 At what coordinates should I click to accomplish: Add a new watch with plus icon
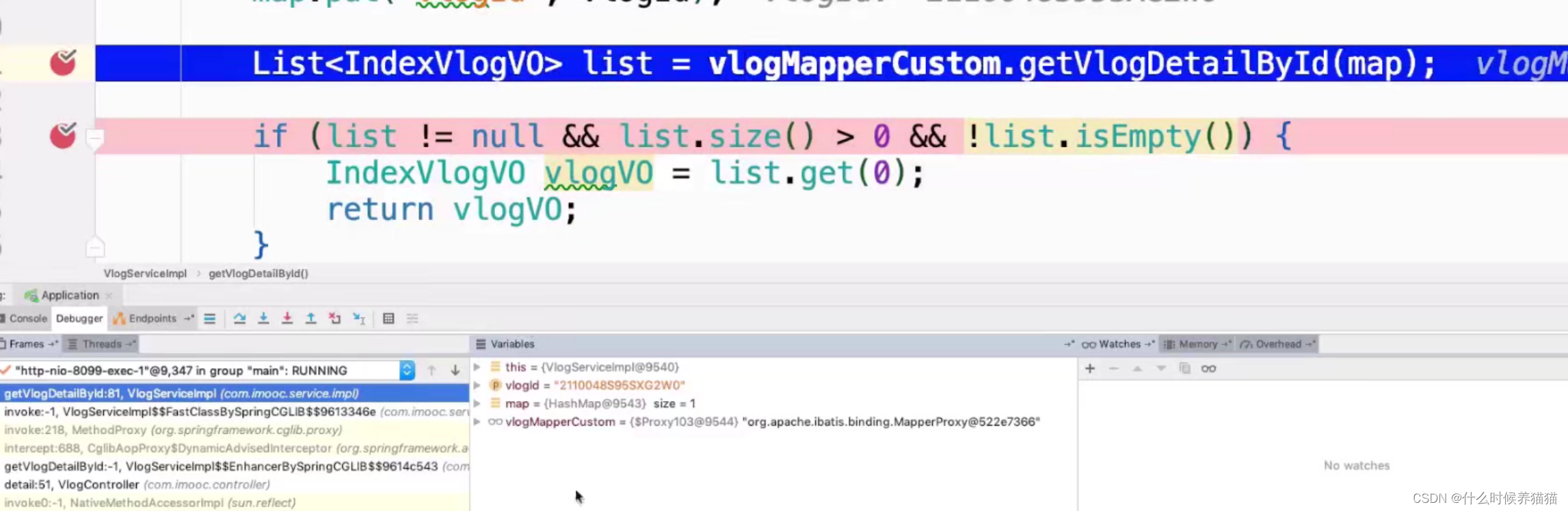pos(1090,368)
